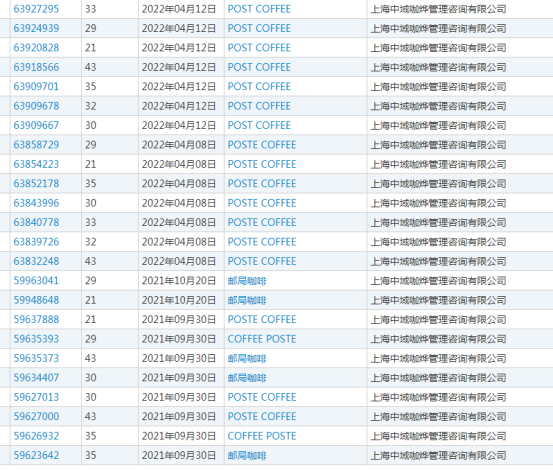Click the 63920828 application number link

coord(36,48)
